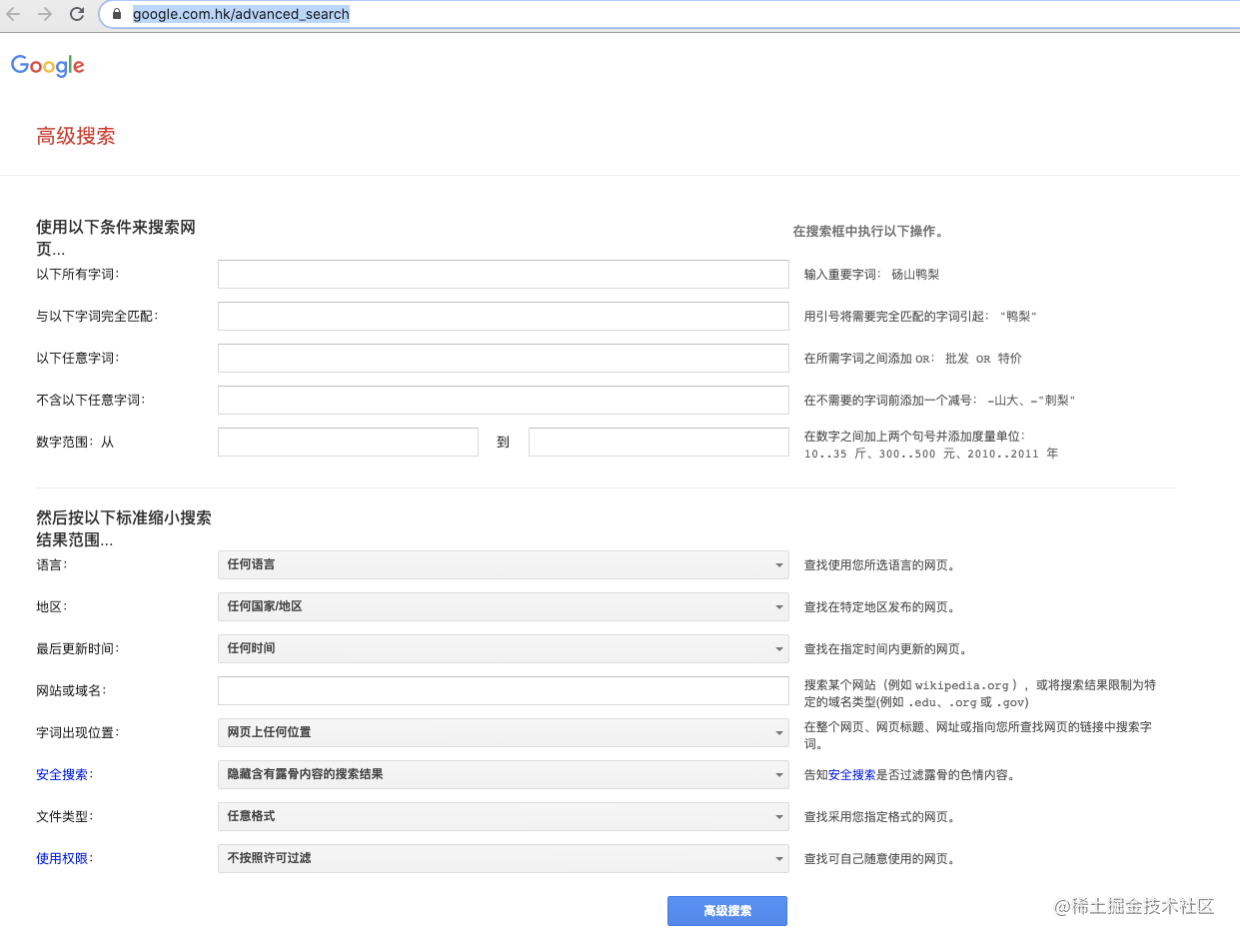The height and width of the screenshot is (942, 1240).
Task: Click the lock icon in address bar
Action: pyautogui.click(x=117, y=15)
